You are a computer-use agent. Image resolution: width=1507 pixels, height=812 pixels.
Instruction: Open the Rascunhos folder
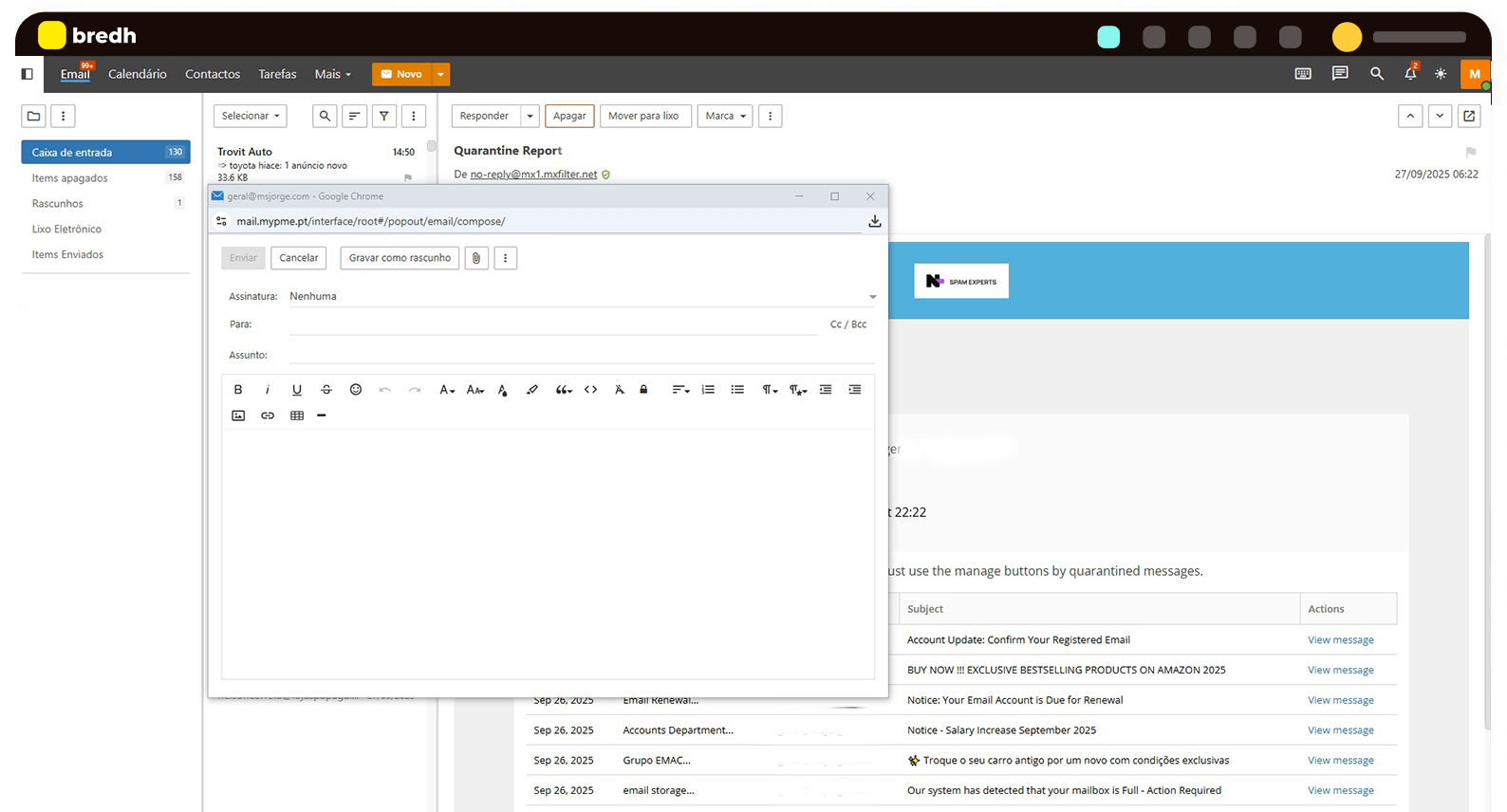58,204
